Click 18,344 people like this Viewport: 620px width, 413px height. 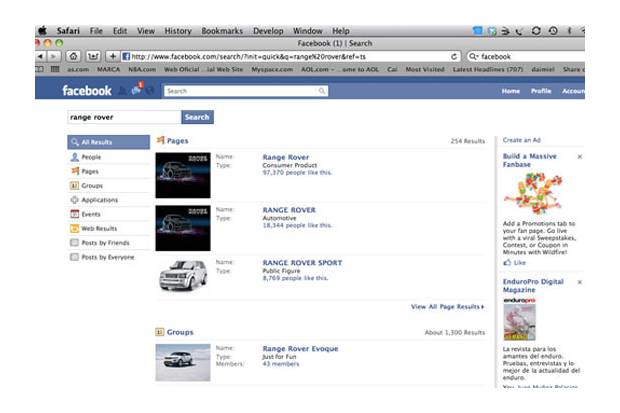297,225
